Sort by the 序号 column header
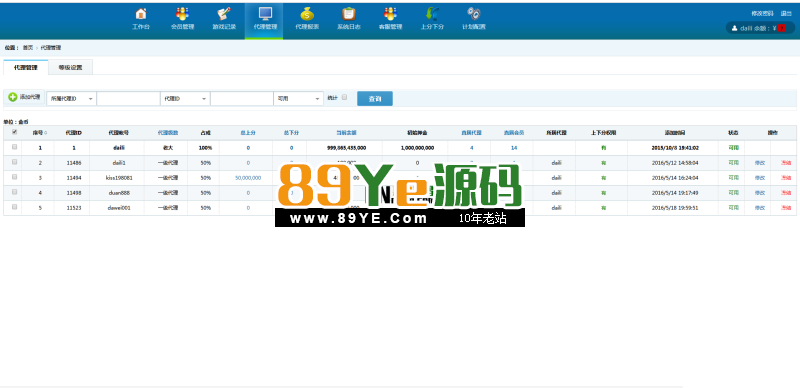 tap(39, 133)
